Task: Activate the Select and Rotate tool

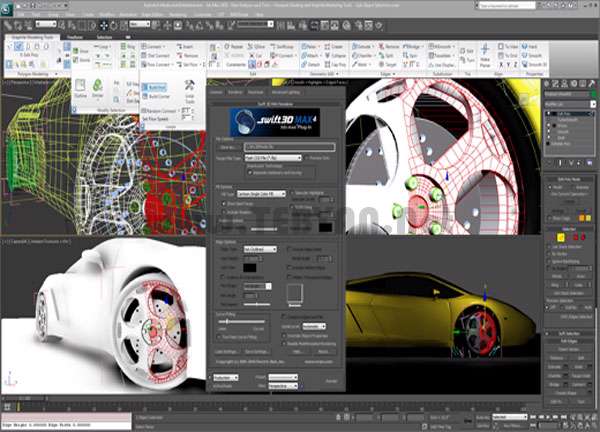Action: coord(114,26)
